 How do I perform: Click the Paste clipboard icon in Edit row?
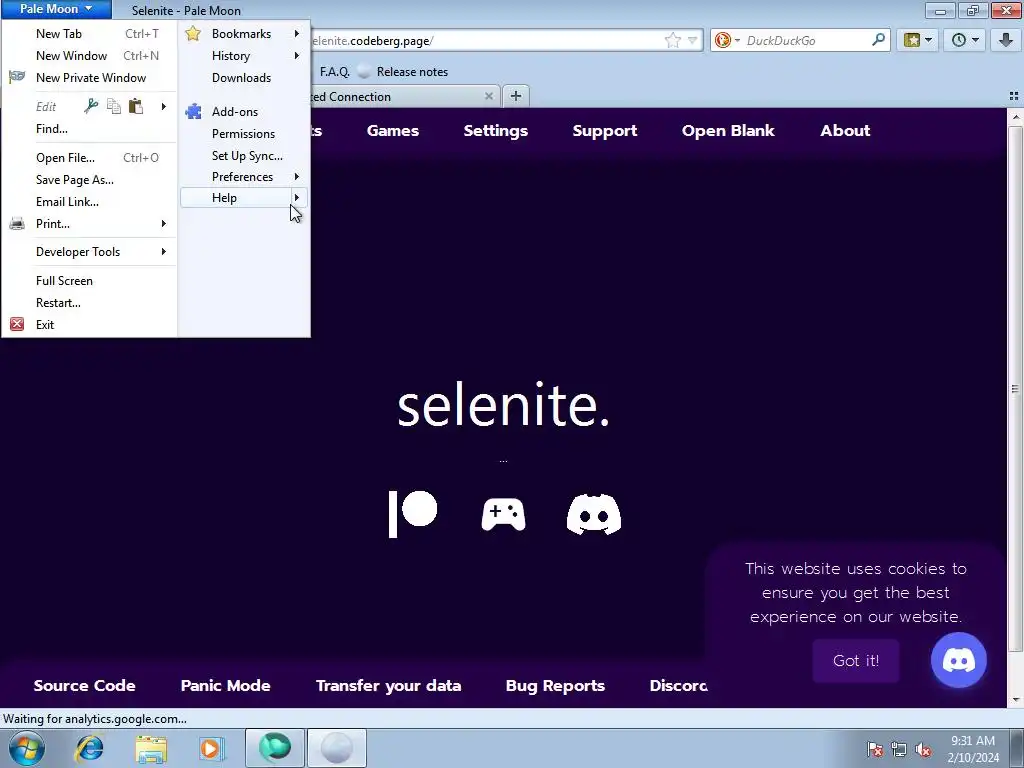[136, 106]
